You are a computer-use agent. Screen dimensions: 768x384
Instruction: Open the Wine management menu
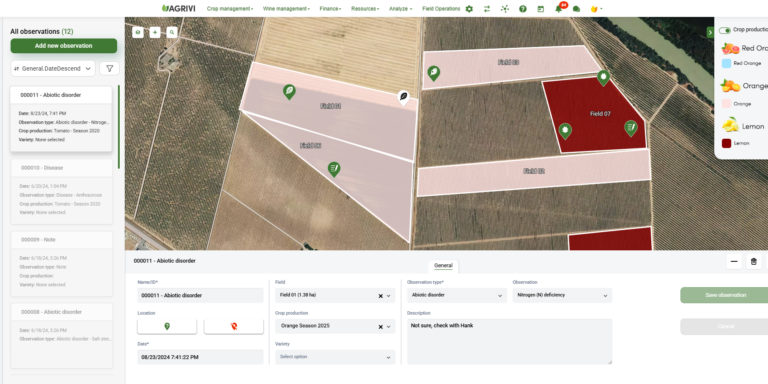pyautogui.click(x=286, y=9)
